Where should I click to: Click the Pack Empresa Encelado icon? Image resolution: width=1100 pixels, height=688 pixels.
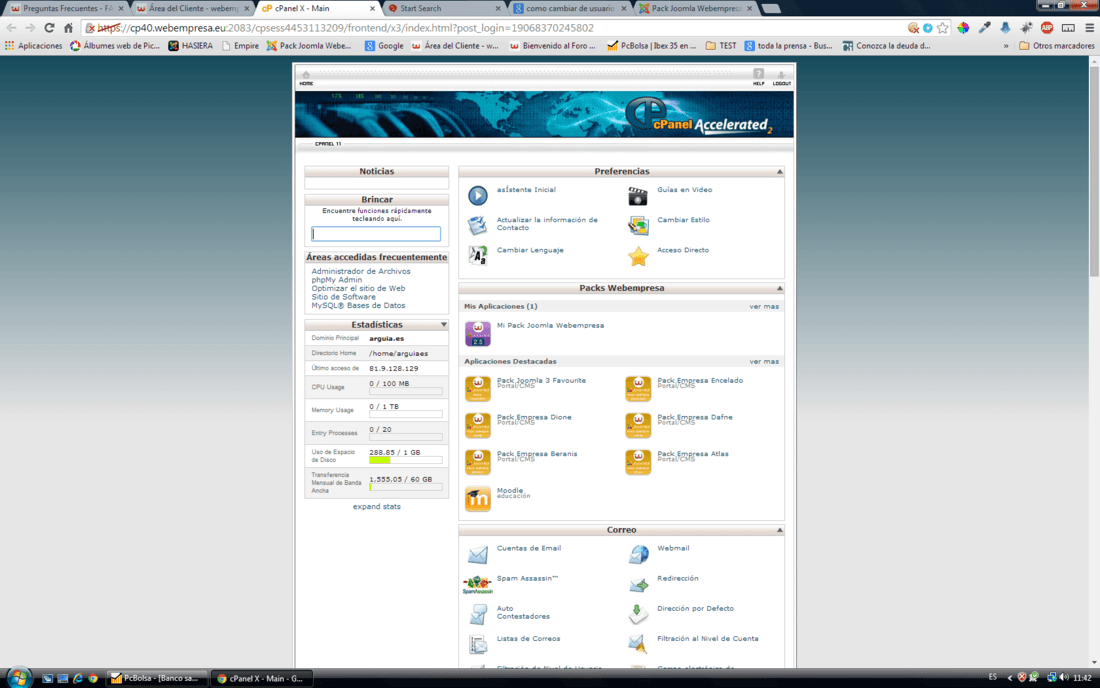(x=638, y=389)
